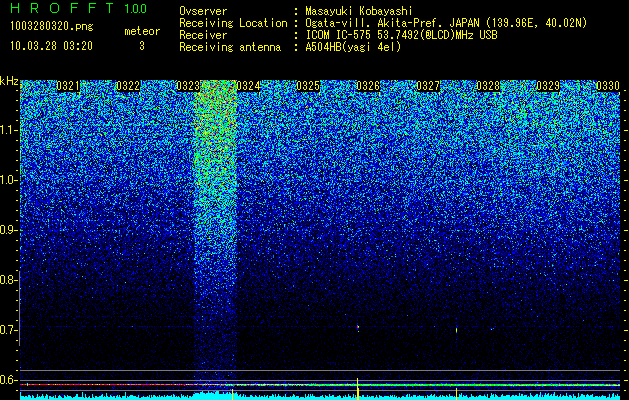629x400 pixels.
Task: Click the Ogata-vill. Akita-Pref. JAPAN location text
Action: (x=446, y=23)
